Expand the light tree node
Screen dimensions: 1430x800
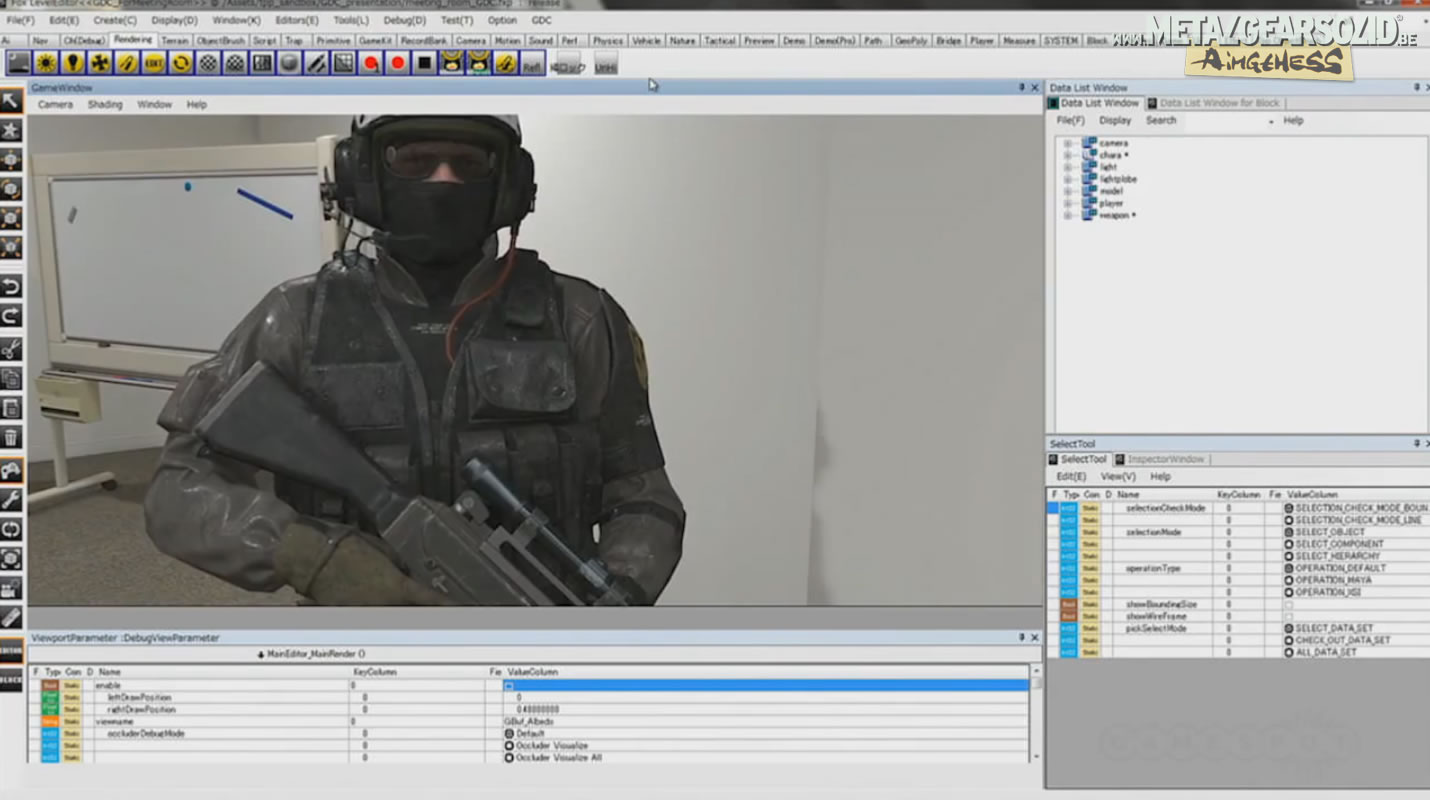pos(1067,167)
